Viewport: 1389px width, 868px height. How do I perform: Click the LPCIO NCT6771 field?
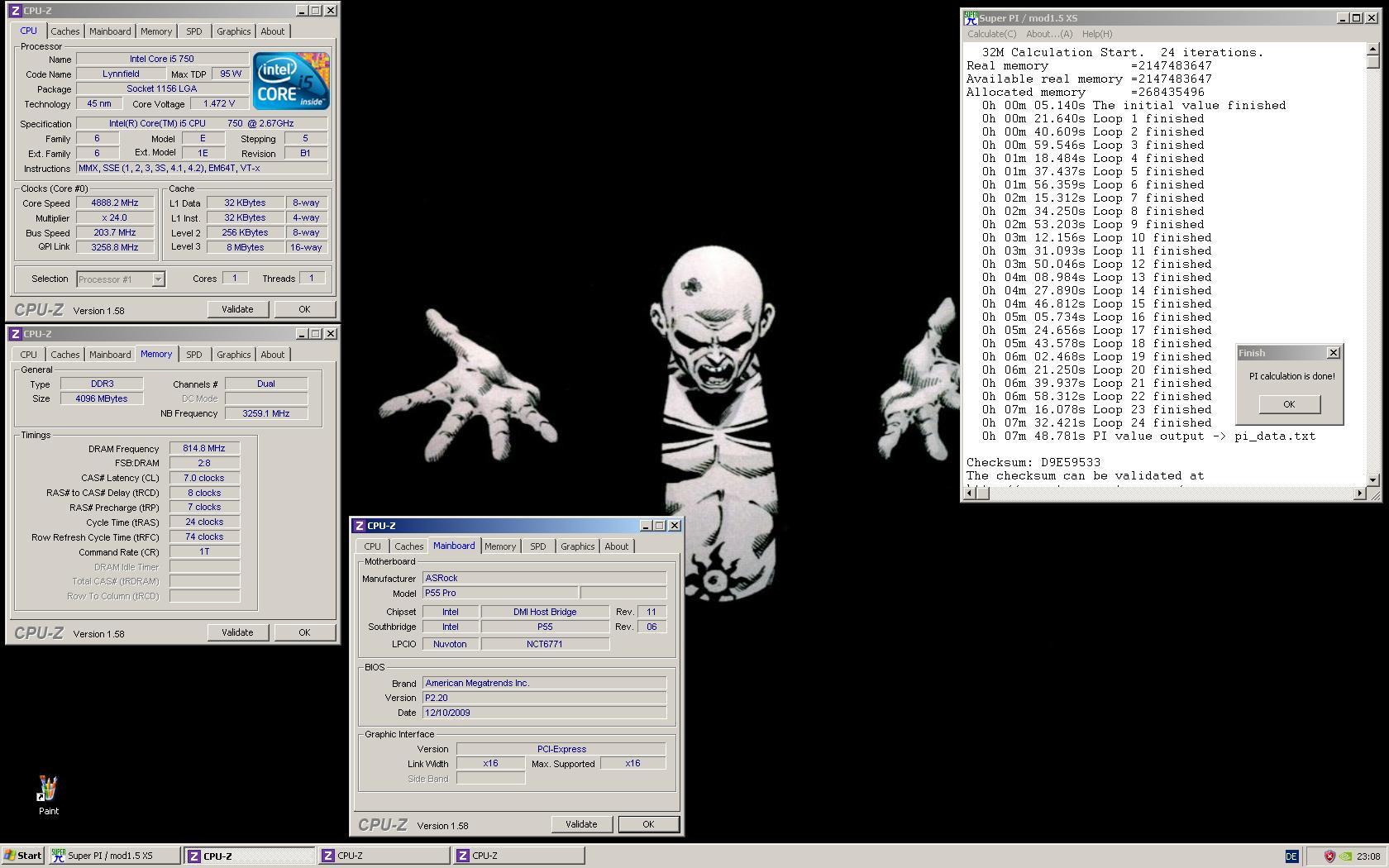click(x=544, y=644)
